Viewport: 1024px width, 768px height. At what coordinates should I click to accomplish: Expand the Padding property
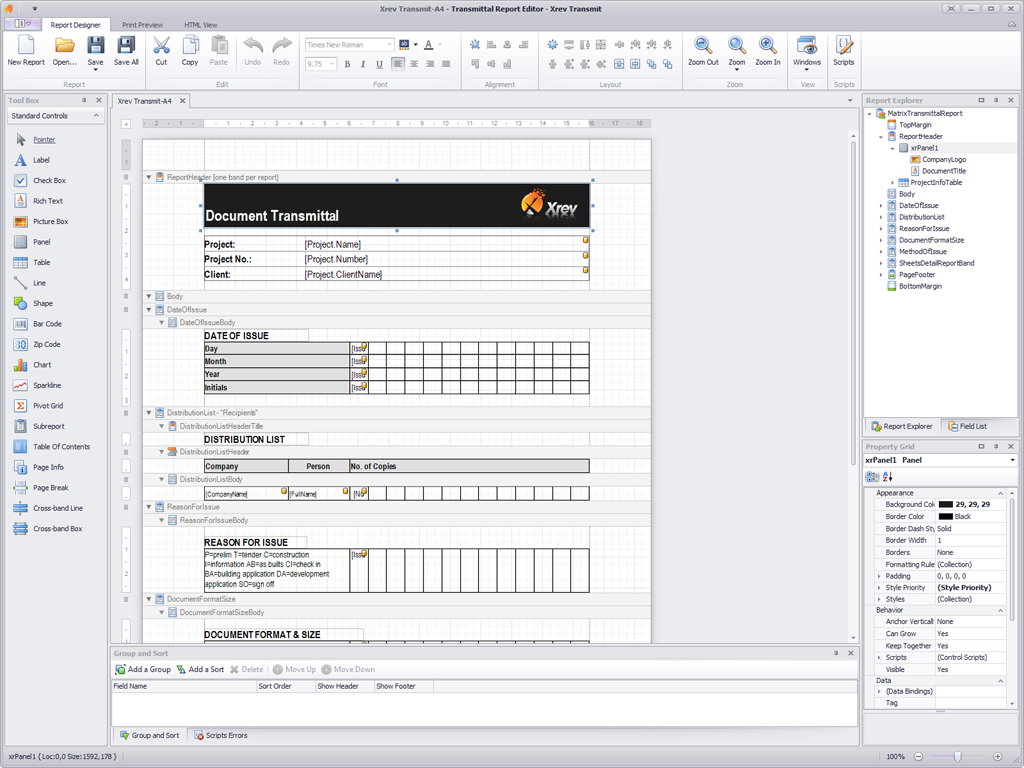(879, 576)
